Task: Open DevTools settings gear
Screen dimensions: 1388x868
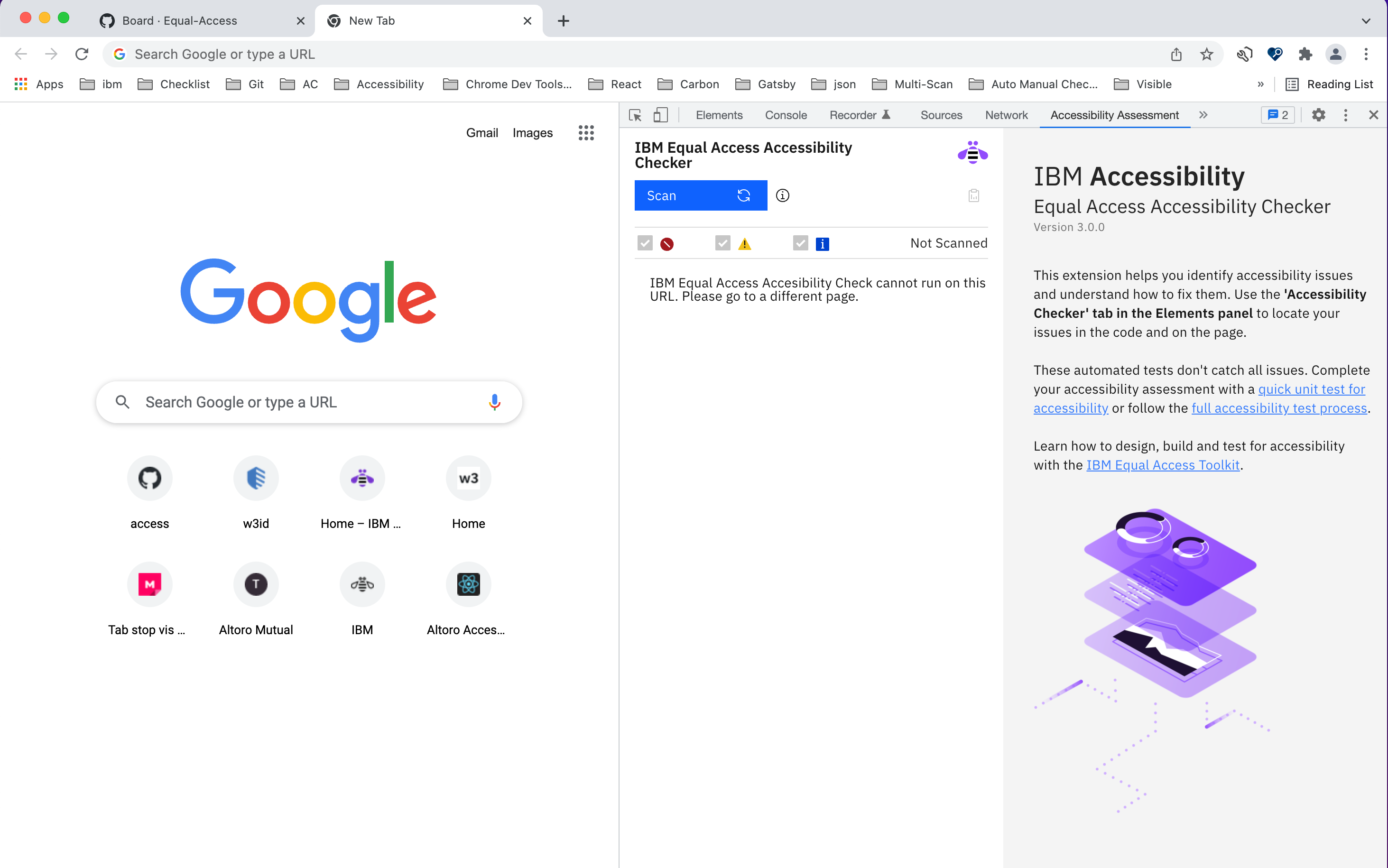Action: [x=1319, y=115]
